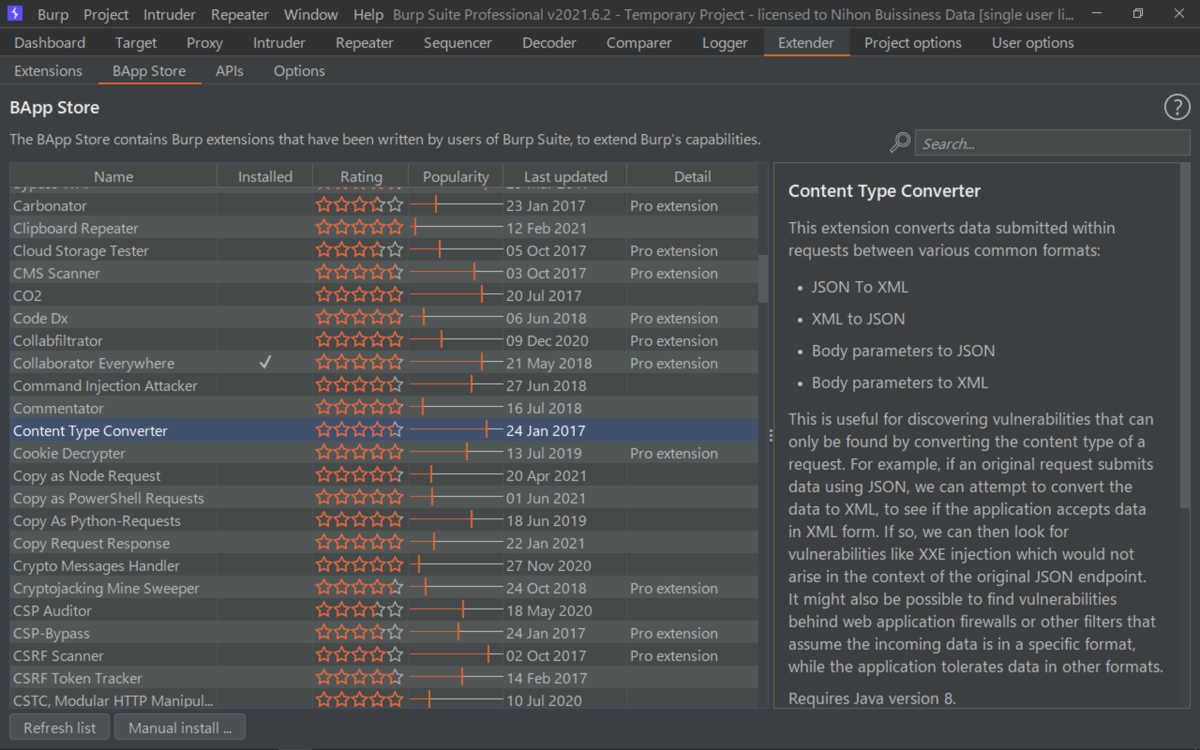Select the Collaborator Everywhere extension
Screen dimensions: 1200x750
[385, 363]
